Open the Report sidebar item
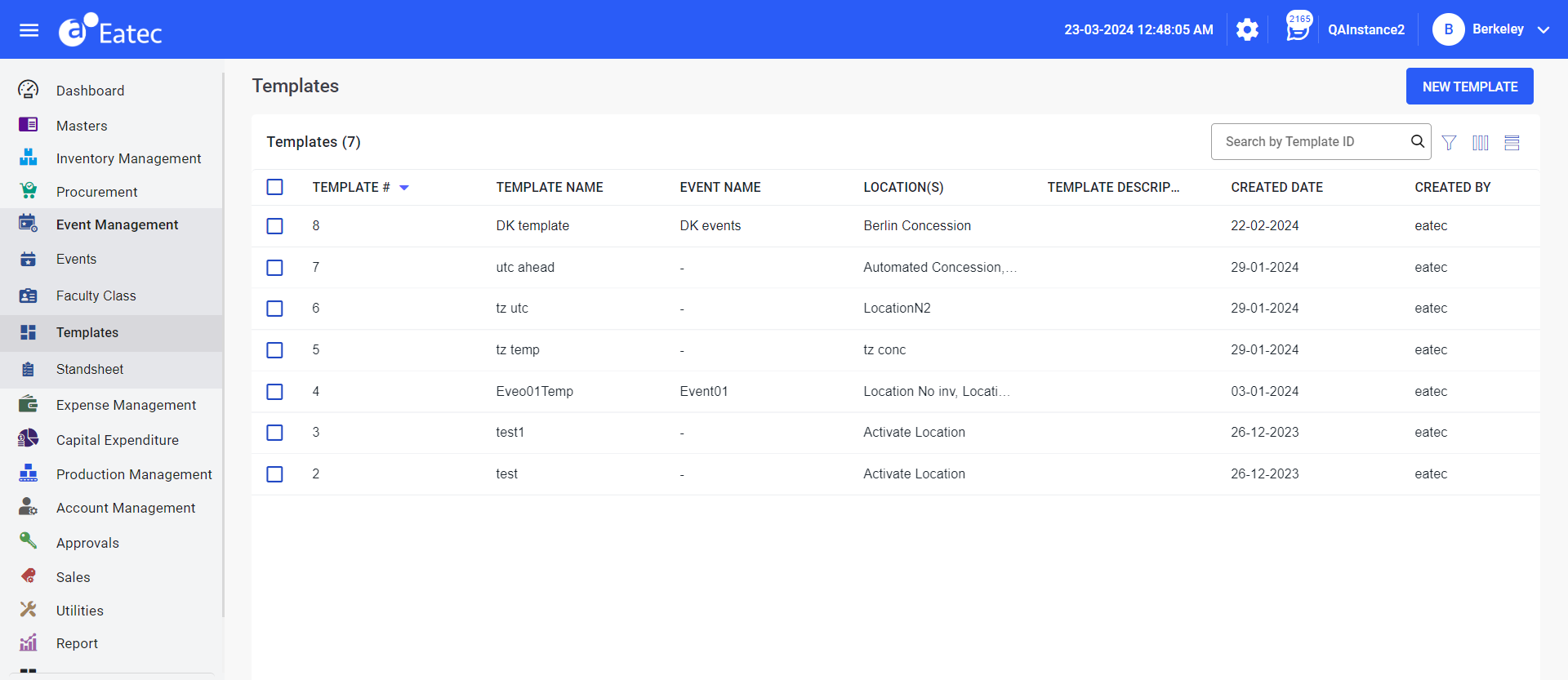The height and width of the screenshot is (680, 1568). tap(111, 643)
